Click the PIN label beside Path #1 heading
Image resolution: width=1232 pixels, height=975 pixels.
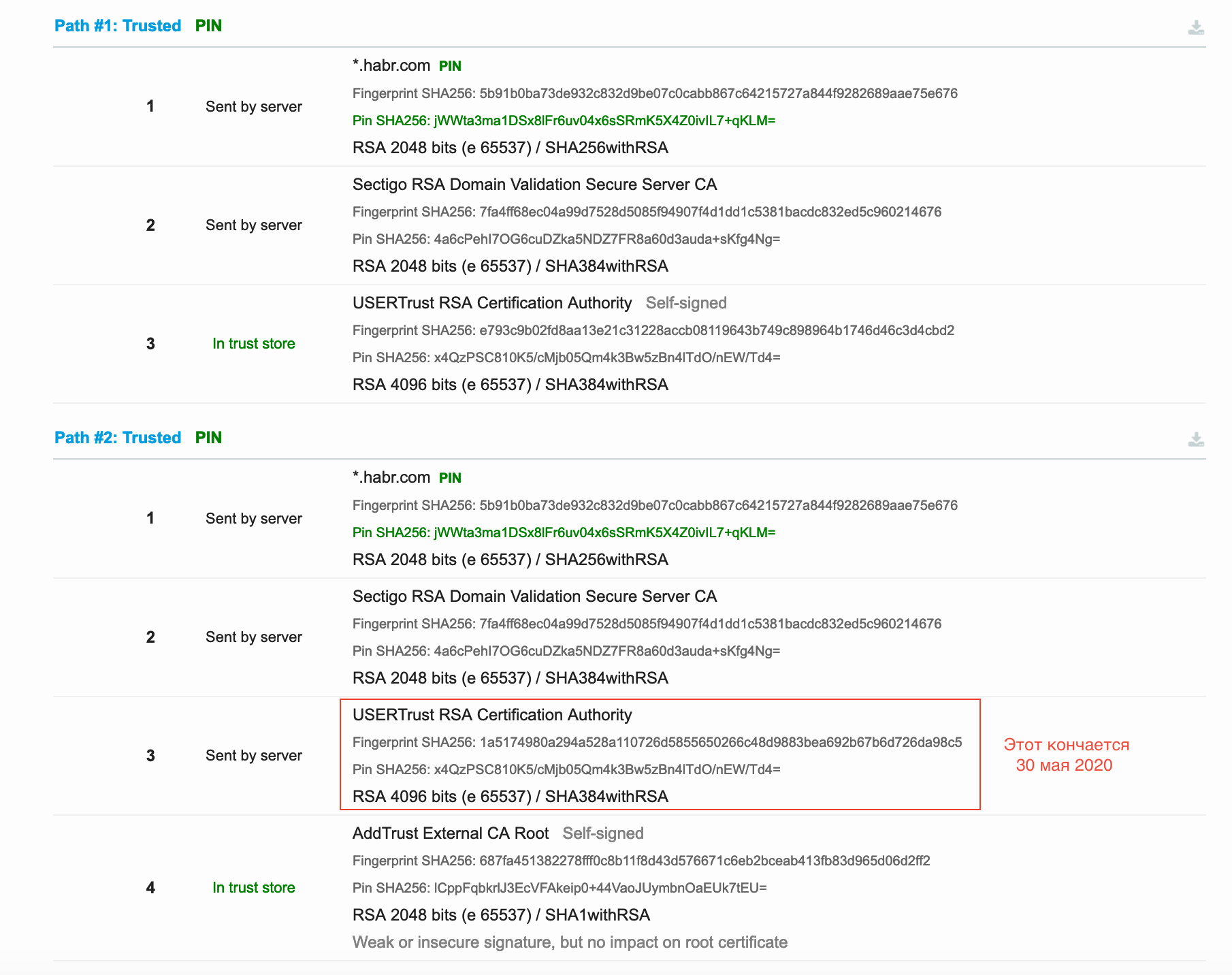208,26
